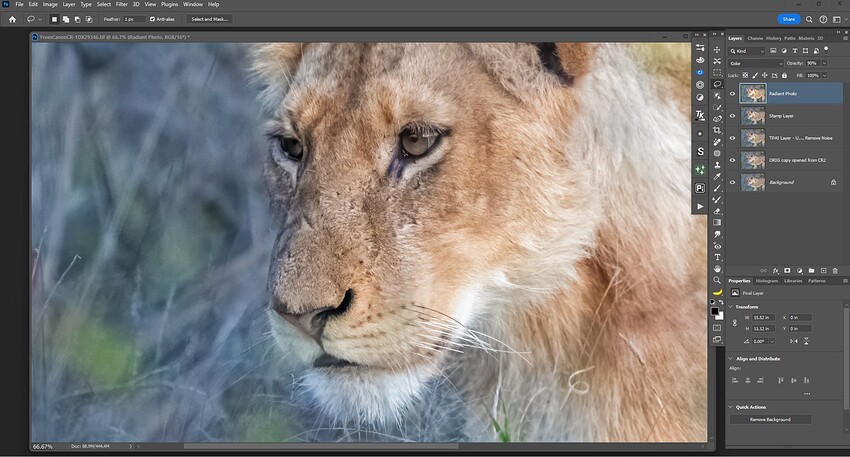Collapse the Transform section
This screenshot has height=457, width=850.
point(731,307)
